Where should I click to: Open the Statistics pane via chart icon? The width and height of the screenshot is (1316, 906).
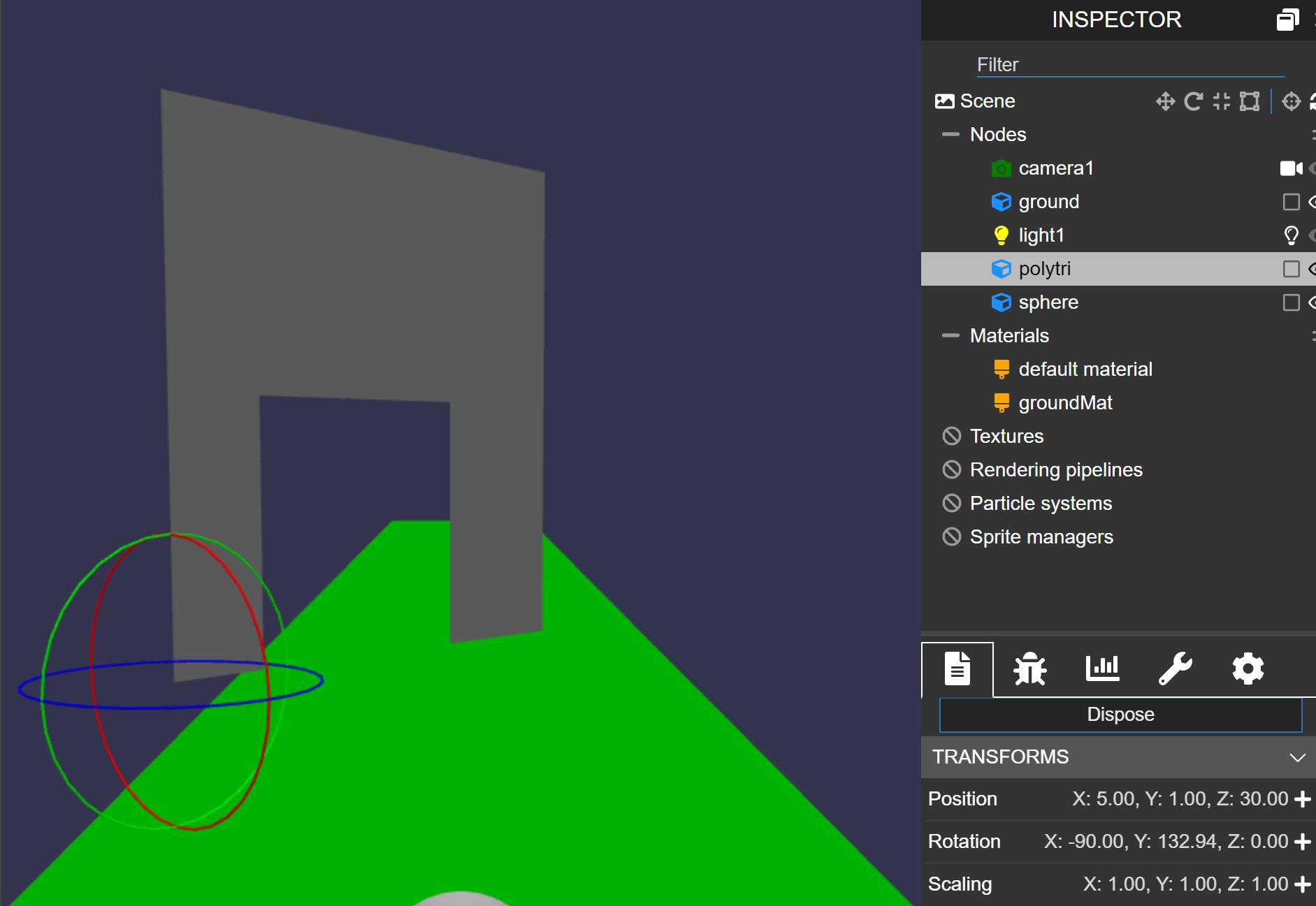[x=1103, y=668]
